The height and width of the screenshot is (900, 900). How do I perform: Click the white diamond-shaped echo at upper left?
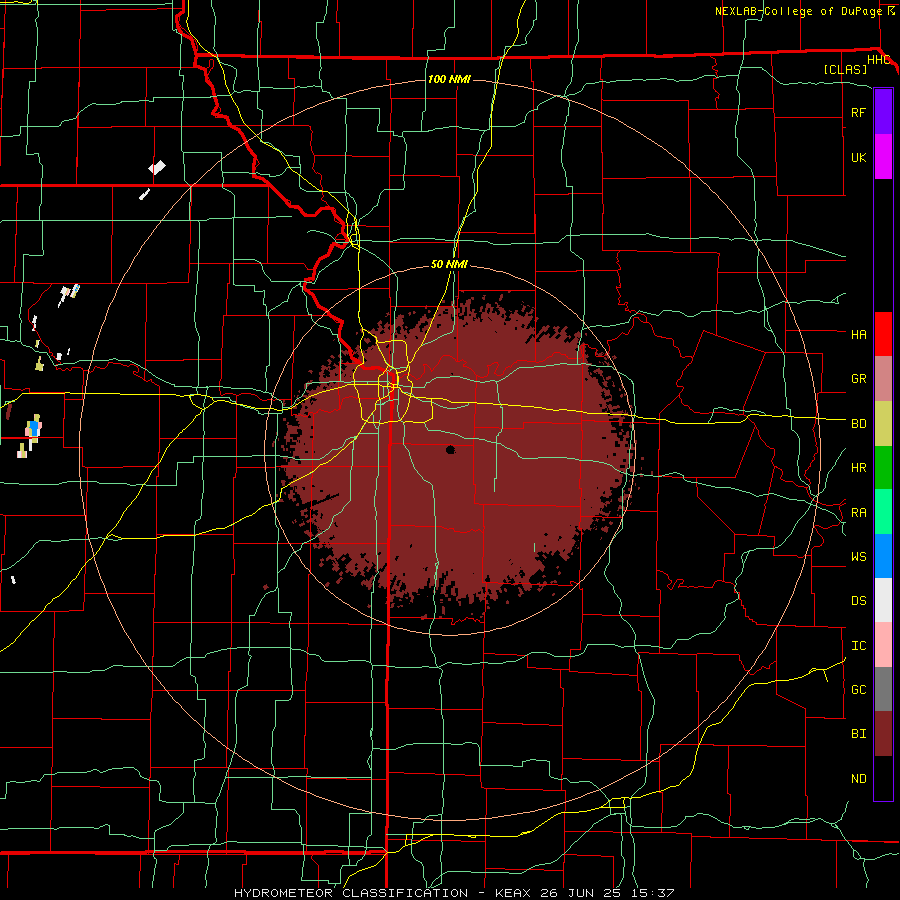157,168
